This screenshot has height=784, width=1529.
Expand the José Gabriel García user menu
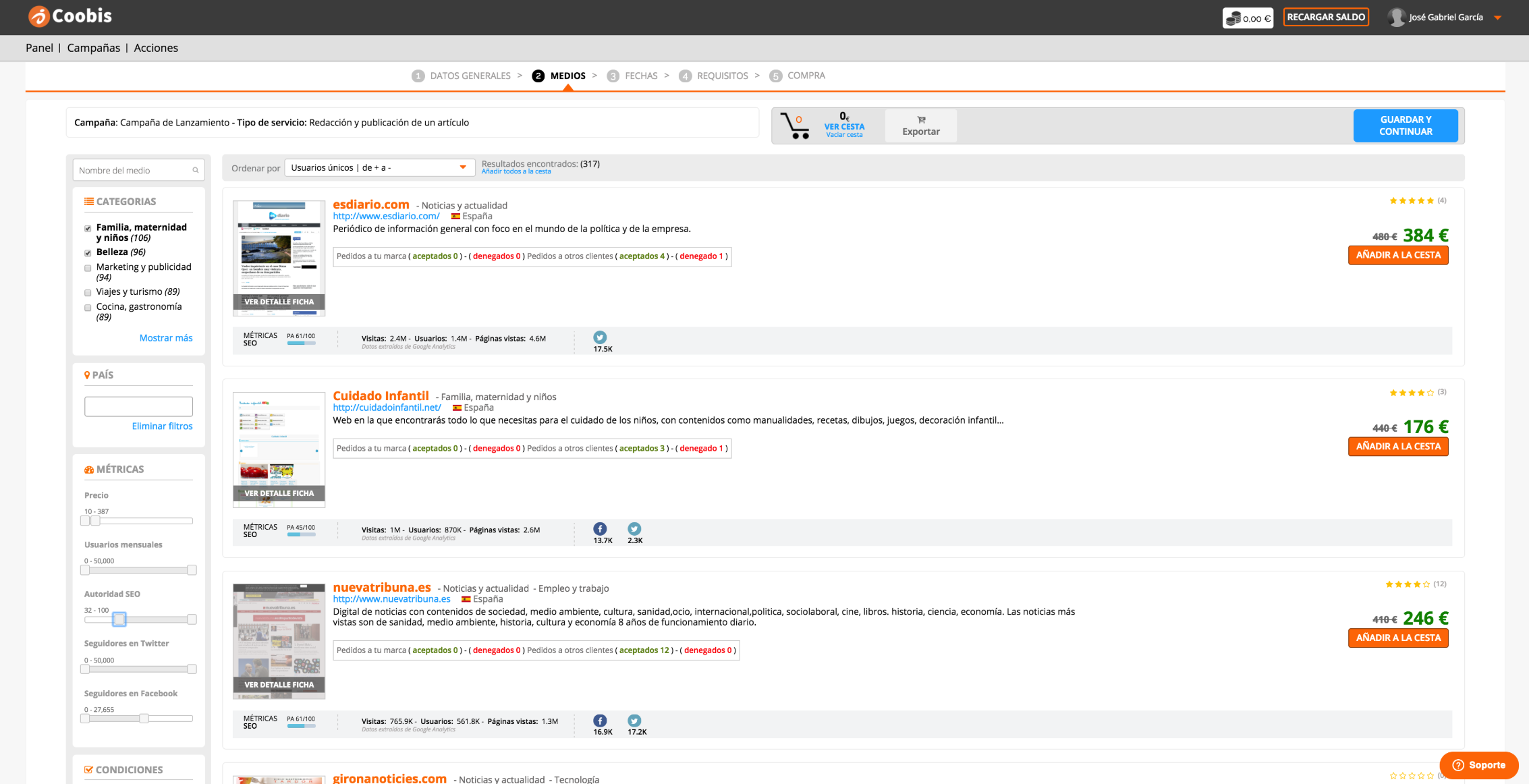(1497, 18)
